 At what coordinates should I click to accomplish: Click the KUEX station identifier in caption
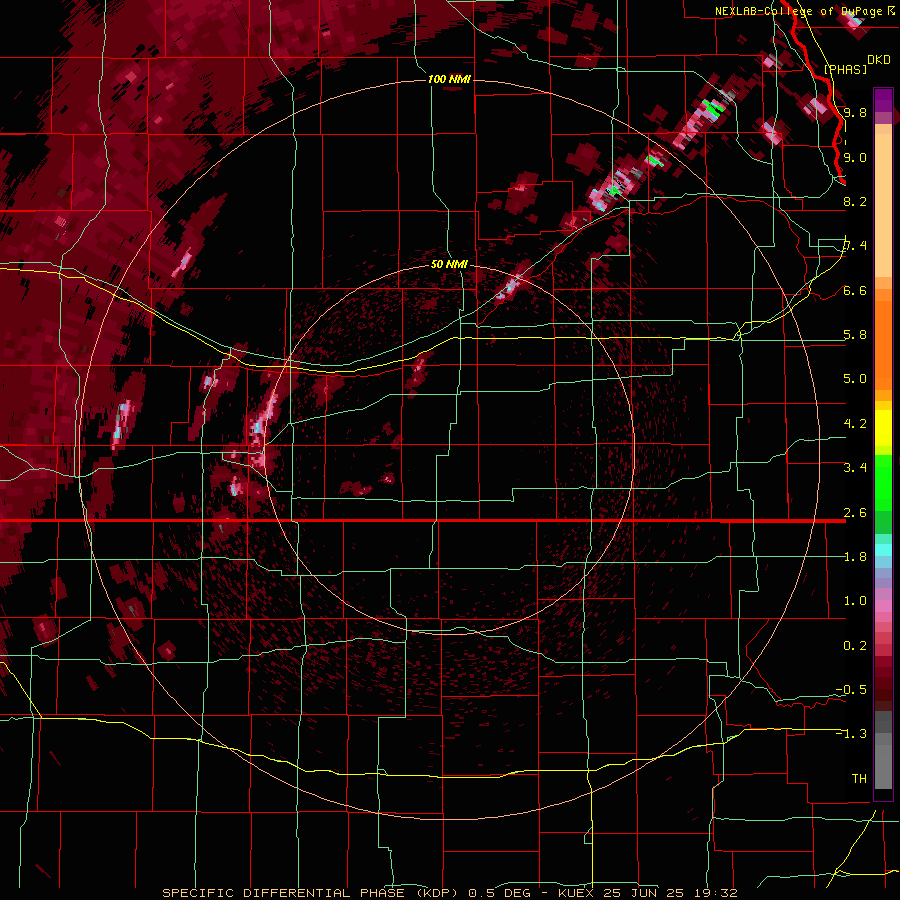[x=576, y=893]
